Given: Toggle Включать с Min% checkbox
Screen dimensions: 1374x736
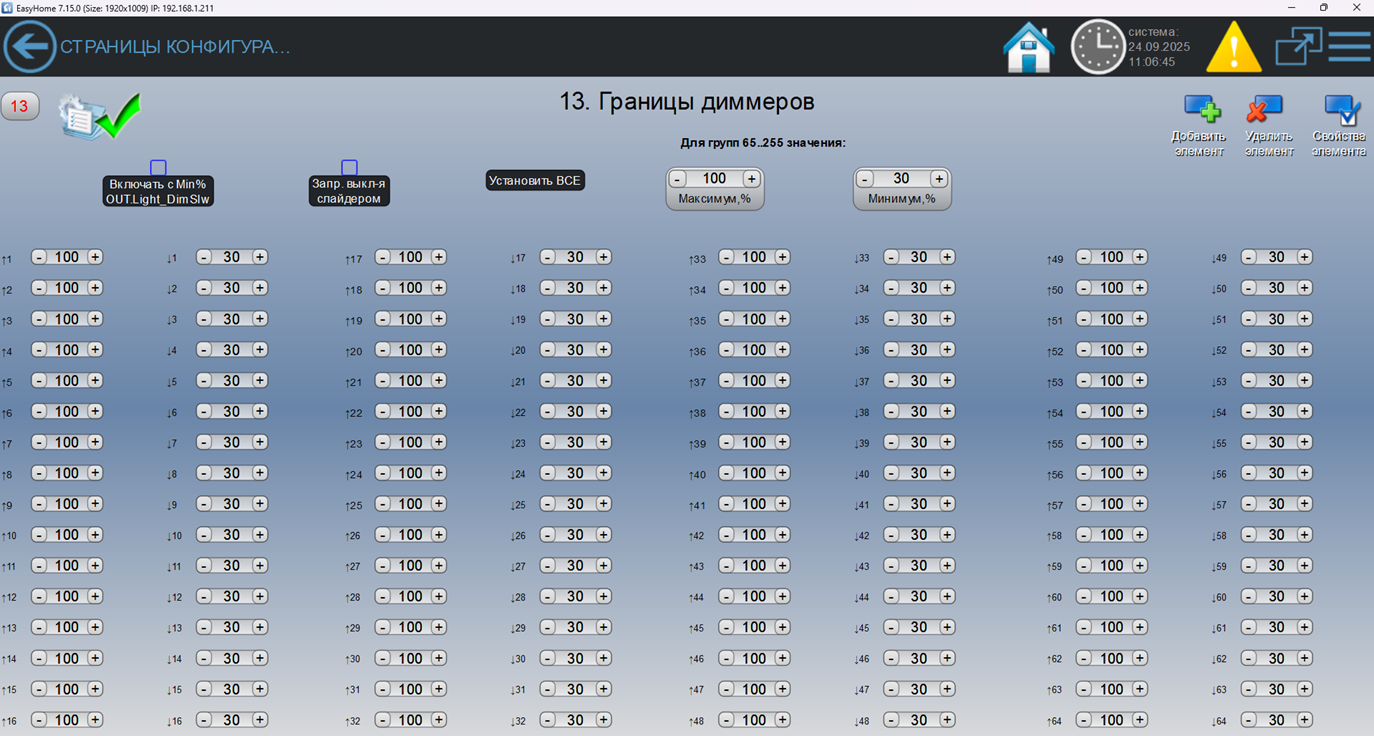Looking at the screenshot, I should tap(158, 167).
